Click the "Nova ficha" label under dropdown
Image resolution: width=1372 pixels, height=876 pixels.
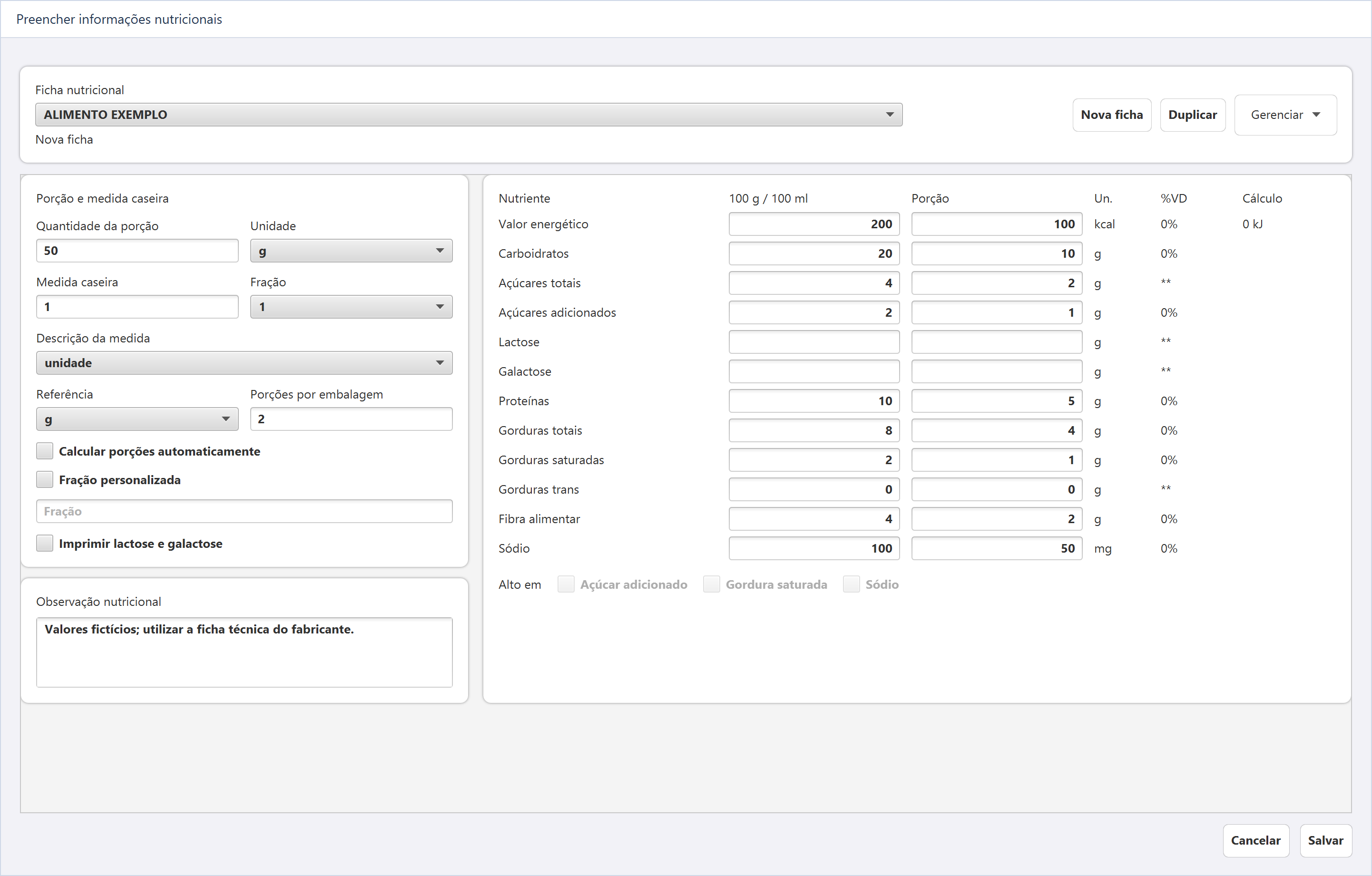click(x=64, y=139)
